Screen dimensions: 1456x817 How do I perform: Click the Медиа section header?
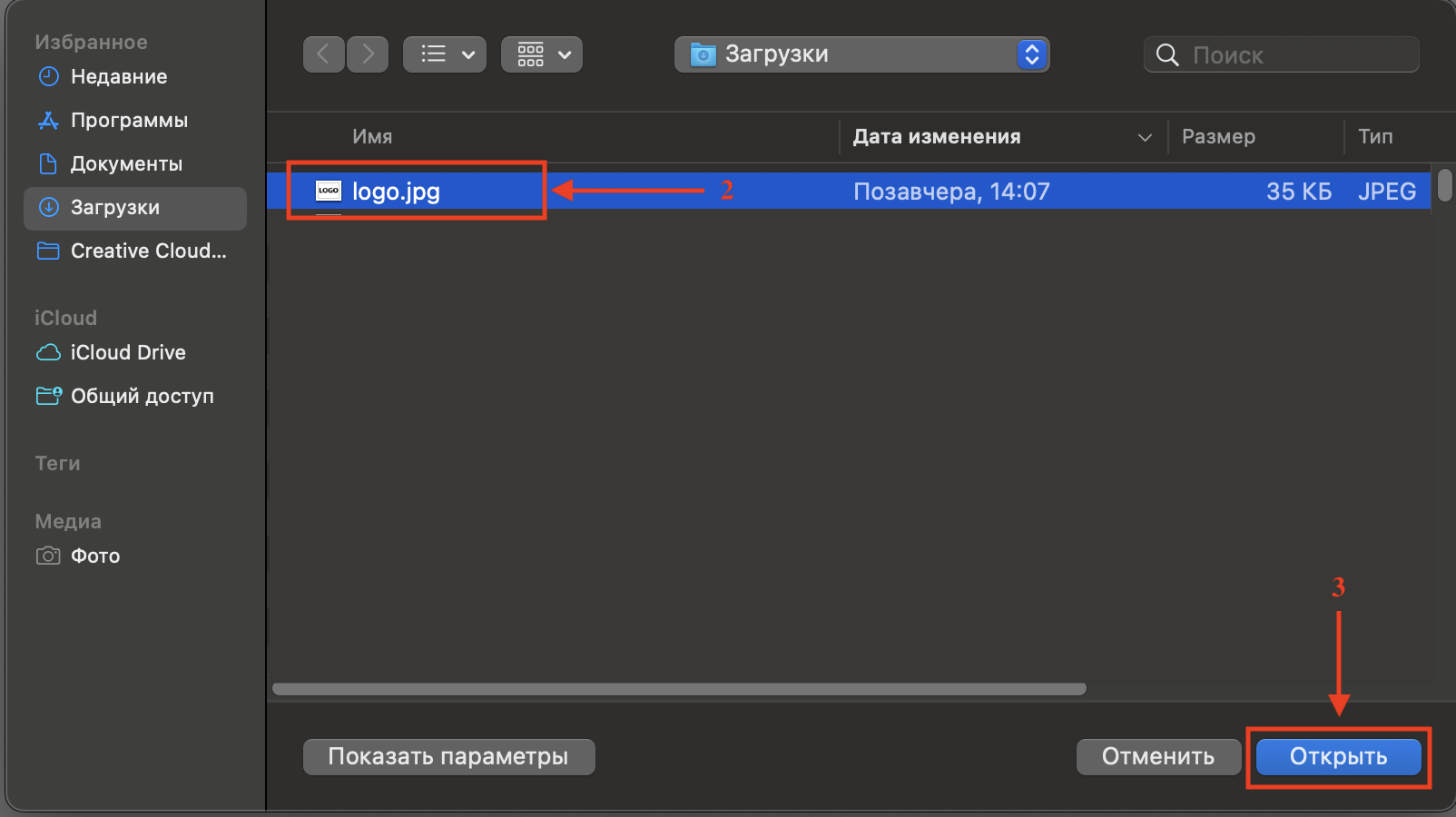68,522
